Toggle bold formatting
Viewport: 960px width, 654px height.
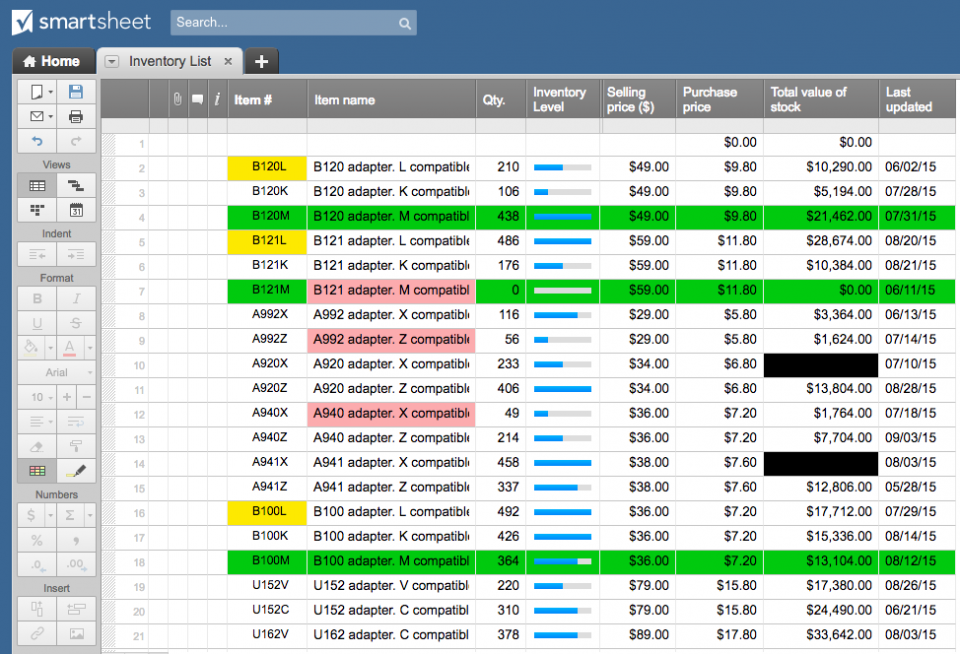36,299
